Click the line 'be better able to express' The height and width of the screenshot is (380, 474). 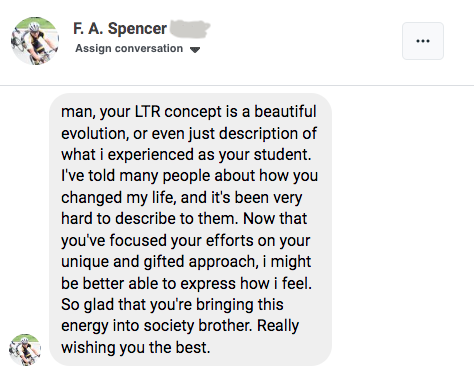[187, 284]
